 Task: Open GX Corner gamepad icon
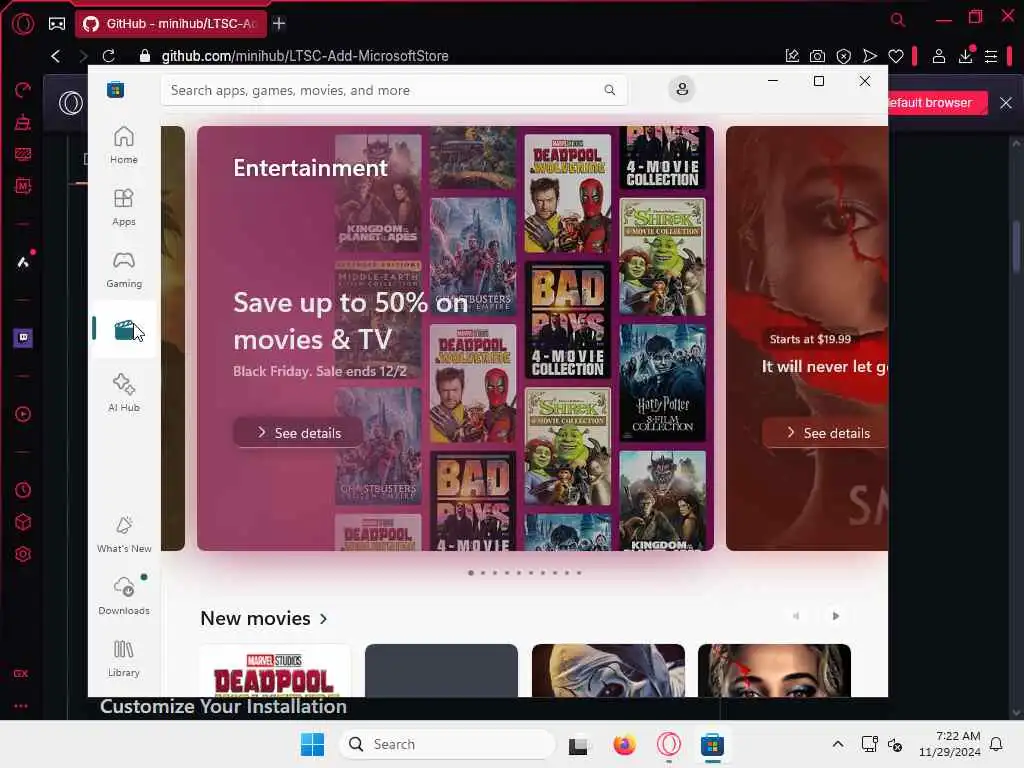(57, 24)
